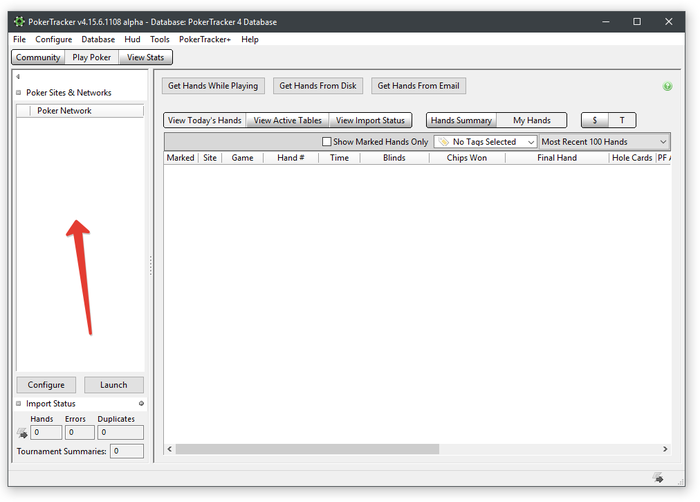
Task: Click the Launch button
Action: (x=113, y=385)
